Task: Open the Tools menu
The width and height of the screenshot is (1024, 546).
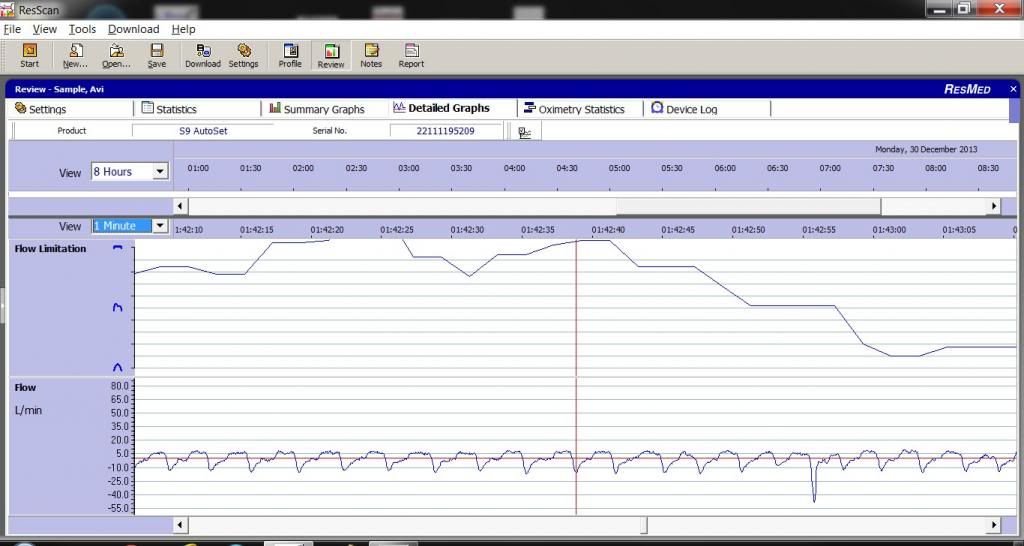Action: coord(82,29)
